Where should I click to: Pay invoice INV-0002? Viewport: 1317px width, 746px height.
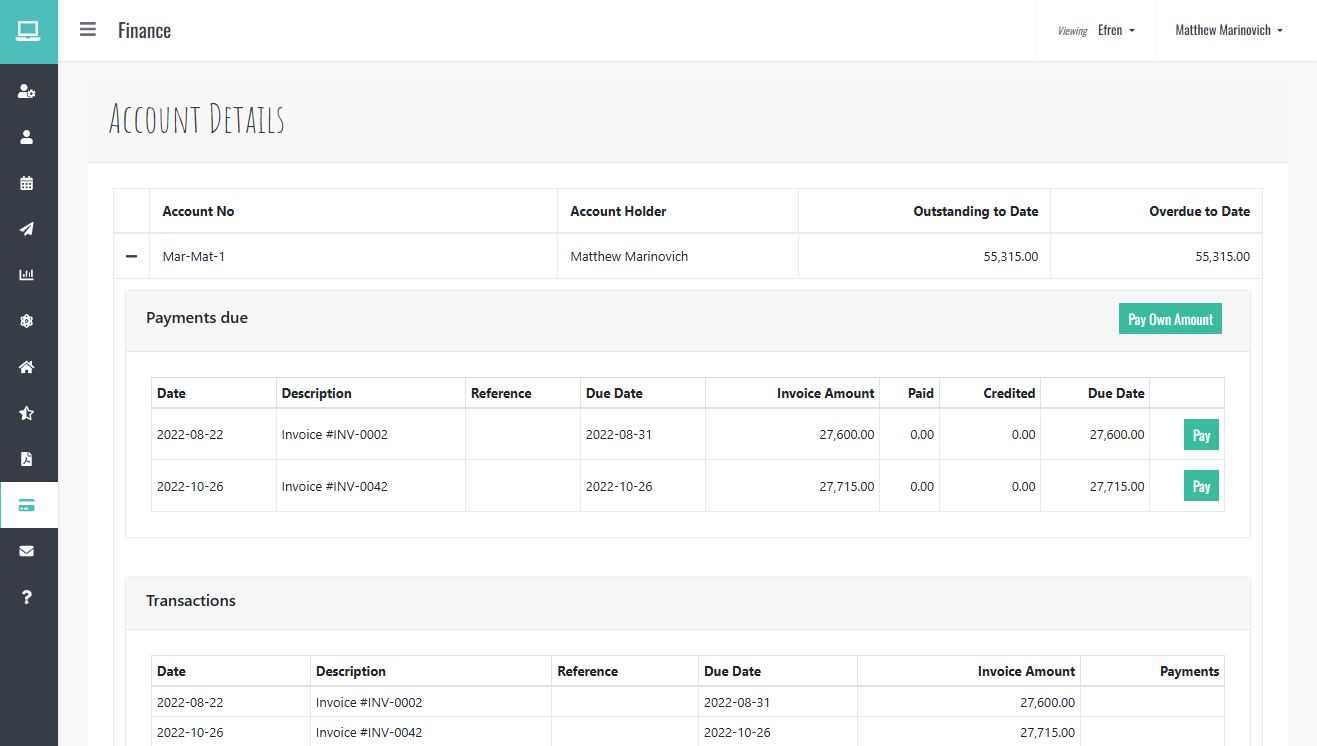coord(1201,435)
